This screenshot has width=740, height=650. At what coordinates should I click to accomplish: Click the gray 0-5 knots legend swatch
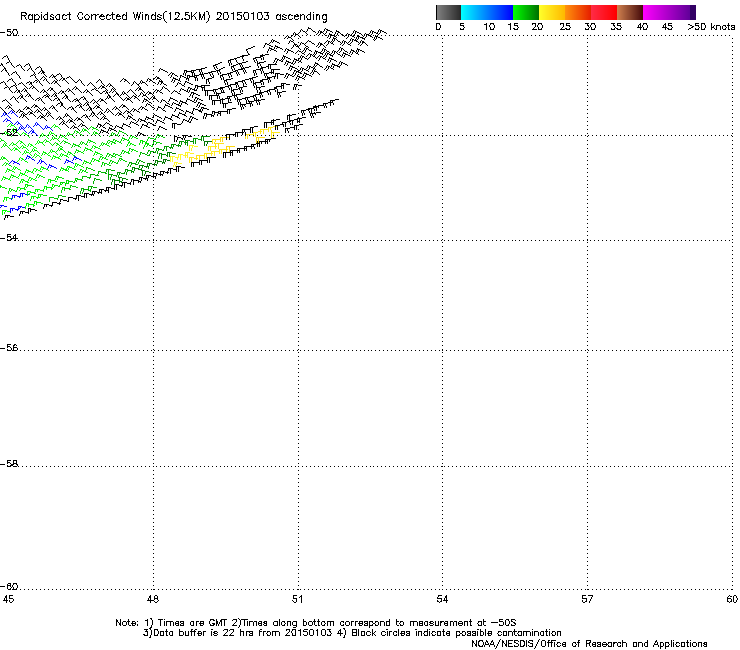(448, 12)
